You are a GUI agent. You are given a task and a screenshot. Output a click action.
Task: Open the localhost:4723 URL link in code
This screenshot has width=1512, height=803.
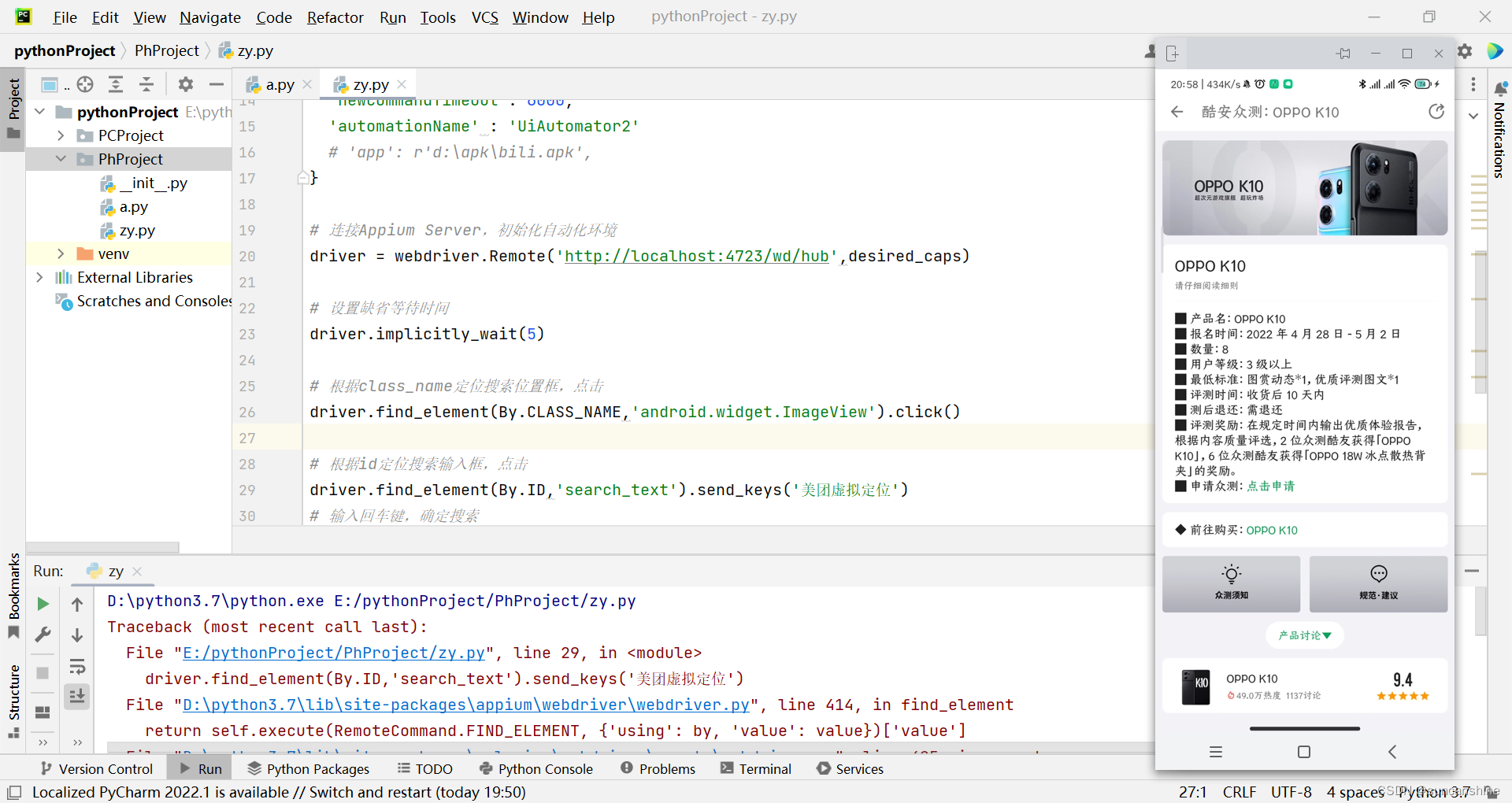point(697,256)
